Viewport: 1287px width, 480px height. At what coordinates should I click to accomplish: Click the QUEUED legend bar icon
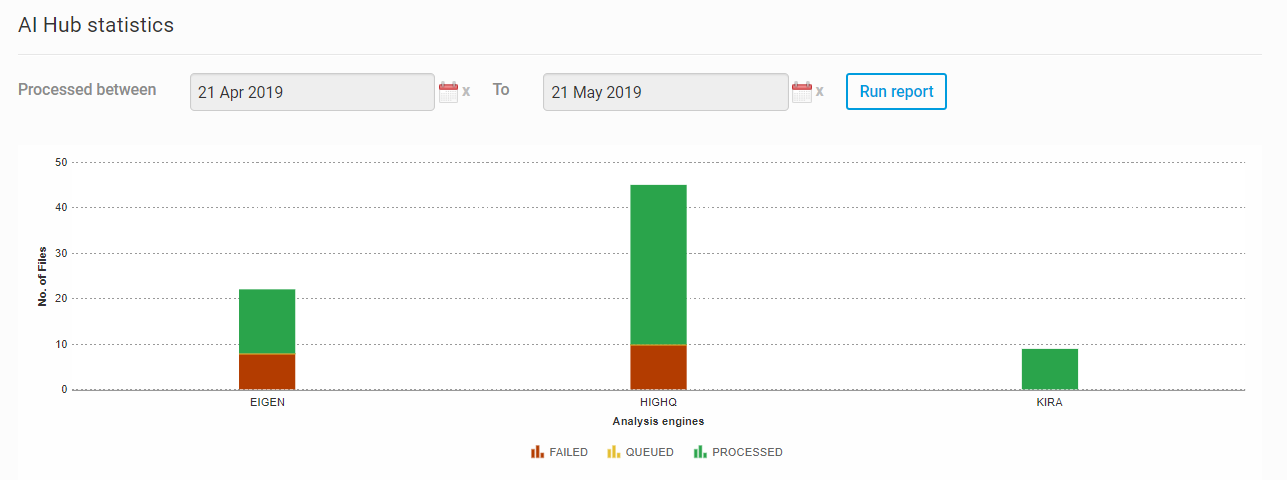pos(613,452)
